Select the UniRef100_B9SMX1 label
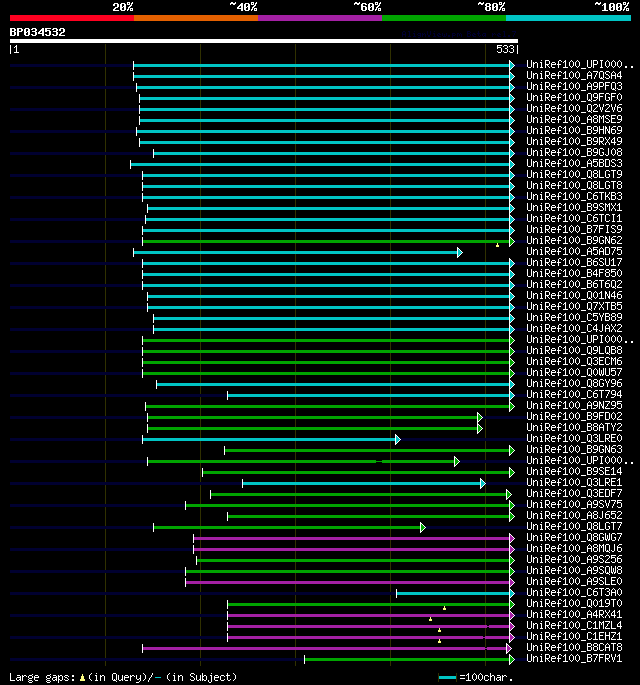 coord(574,208)
